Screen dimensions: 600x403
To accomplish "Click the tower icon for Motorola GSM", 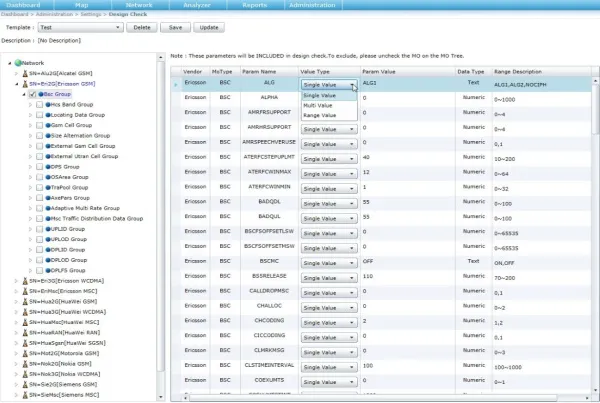I will (x=24, y=354).
